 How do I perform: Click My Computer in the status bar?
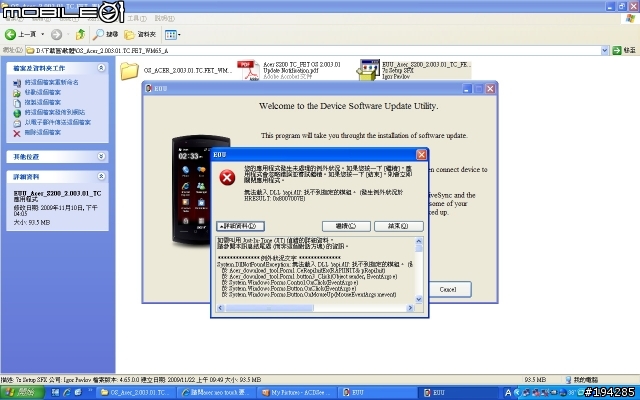(x=582, y=380)
